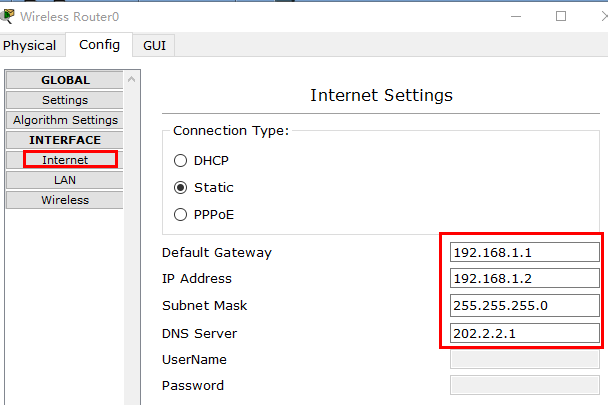Open the Config tab

click(x=99, y=44)
